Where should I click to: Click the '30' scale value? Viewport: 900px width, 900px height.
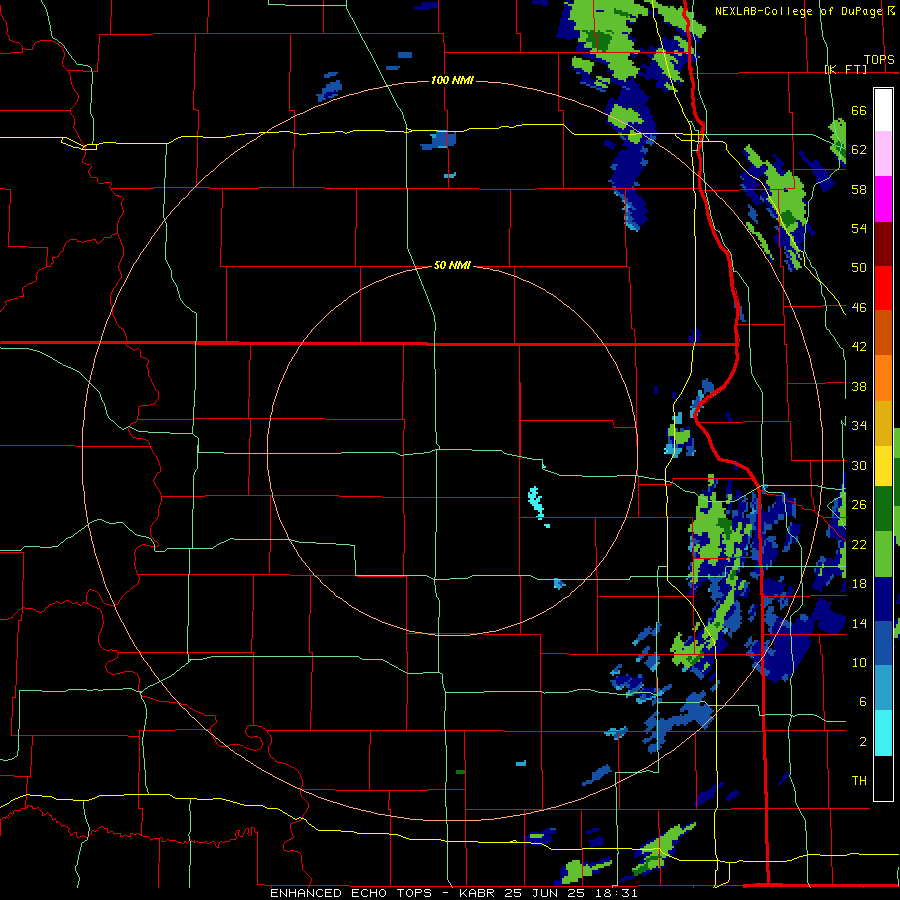(x=859, y=465)
